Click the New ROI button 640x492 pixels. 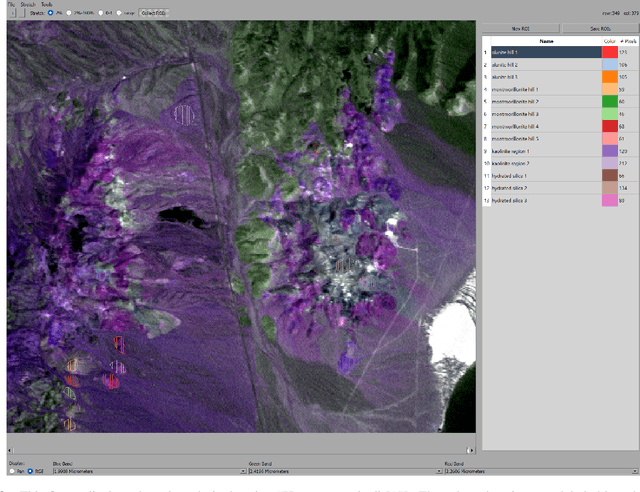coord(519,28)
